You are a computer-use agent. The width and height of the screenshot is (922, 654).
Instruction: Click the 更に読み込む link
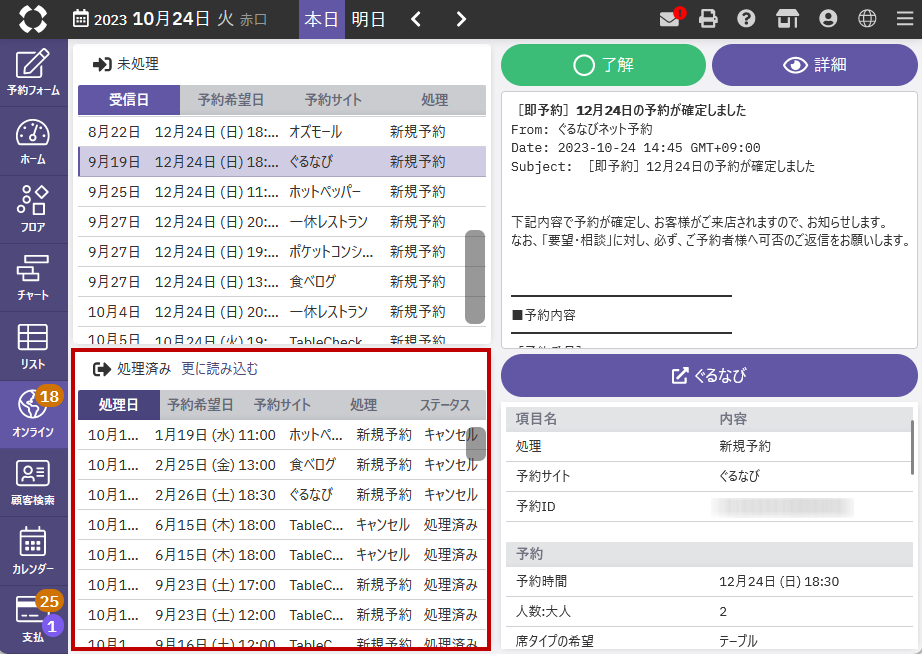(x=219, y=369)
